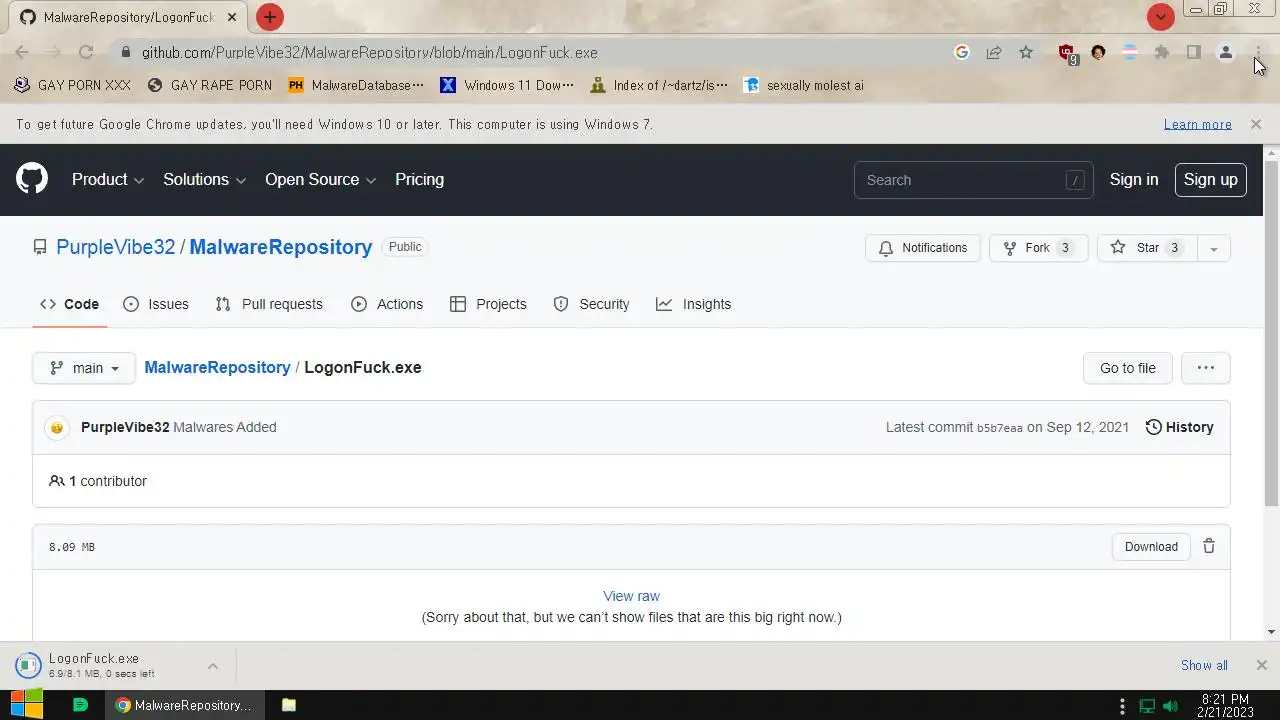Viewport: 1280px width, 720px height.
Task: Reload the page with the refresh icon
Action: point(86,53)
